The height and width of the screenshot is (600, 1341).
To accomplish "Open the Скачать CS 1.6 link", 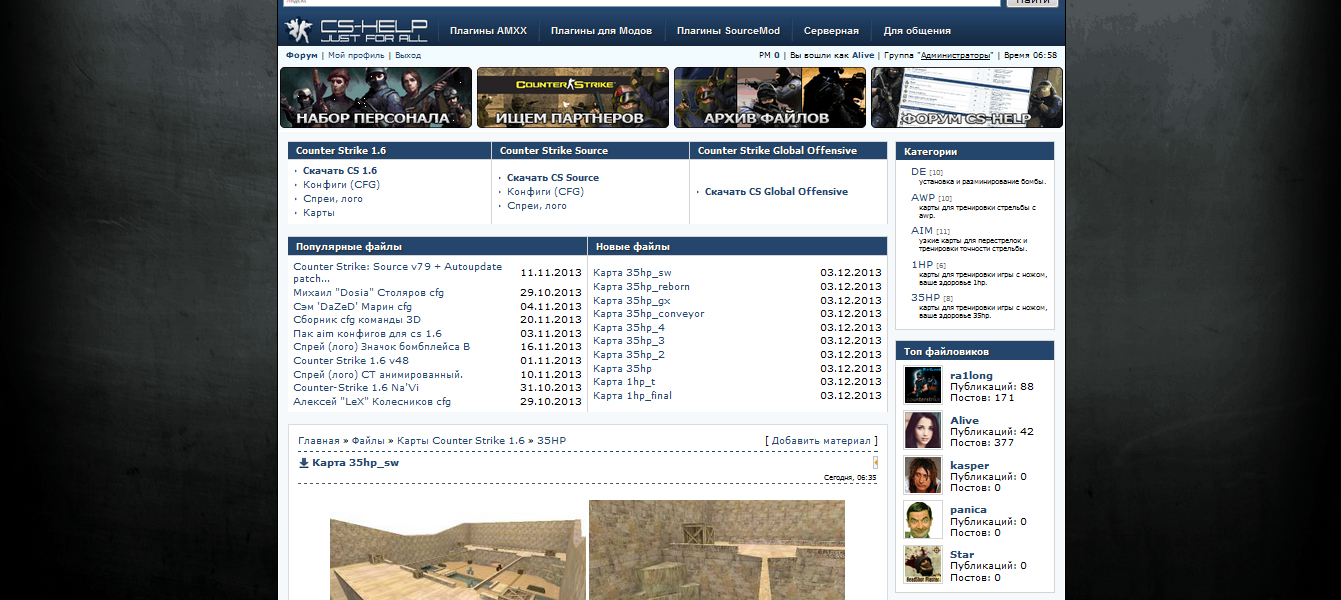I will point(340,171).
